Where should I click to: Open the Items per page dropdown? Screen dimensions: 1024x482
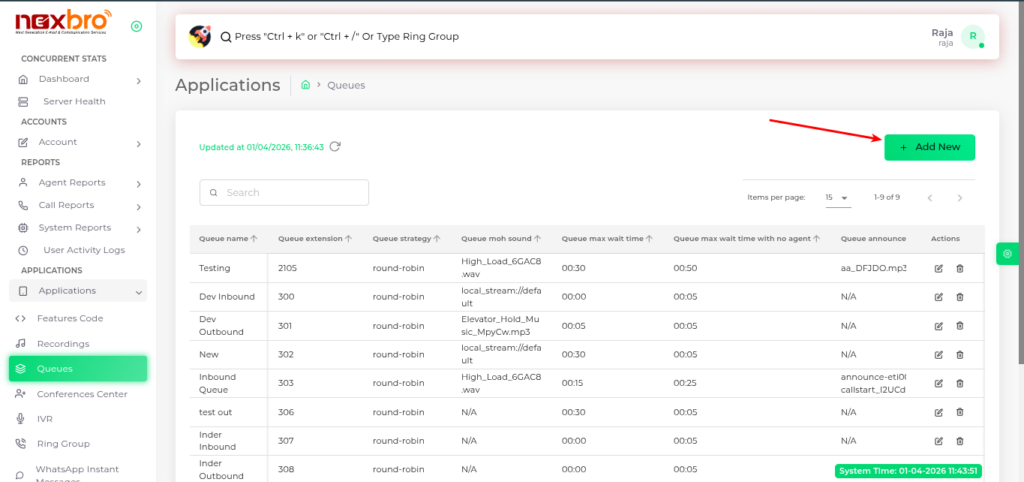pos(837,198)
